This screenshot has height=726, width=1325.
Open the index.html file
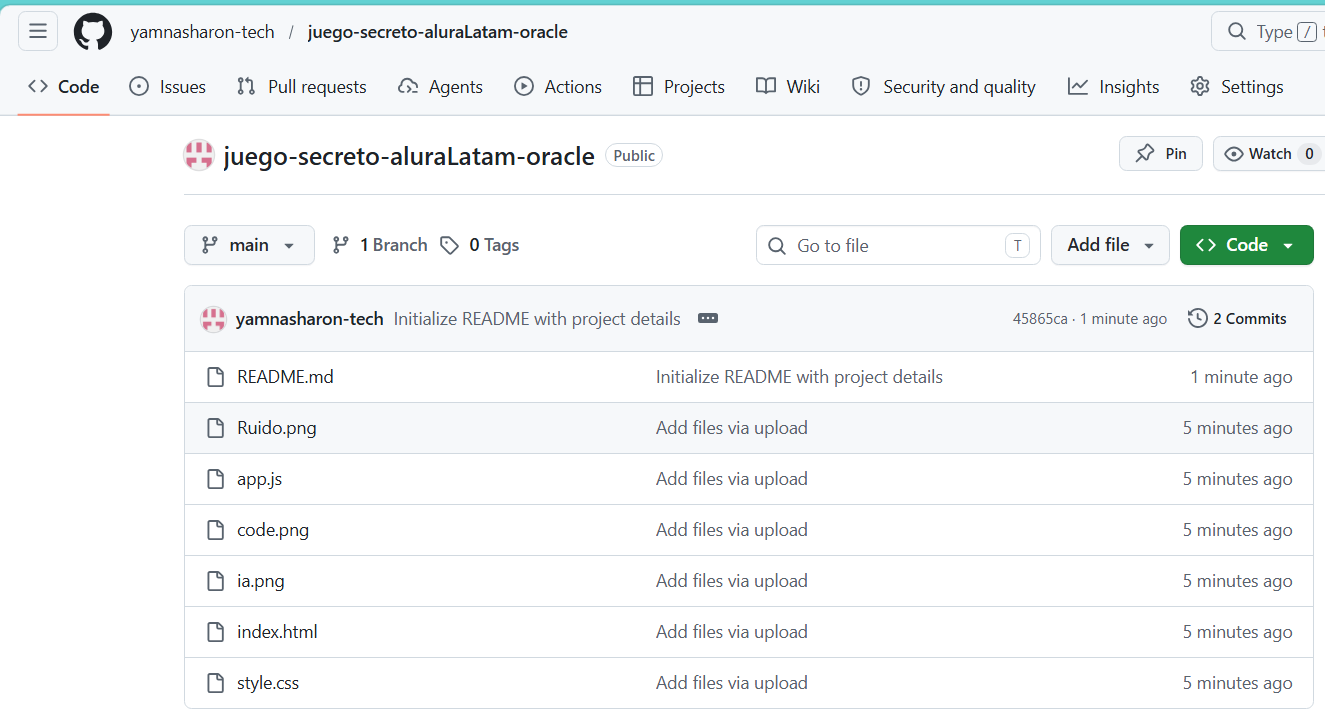pyautogui.click(x=277, y=632)
